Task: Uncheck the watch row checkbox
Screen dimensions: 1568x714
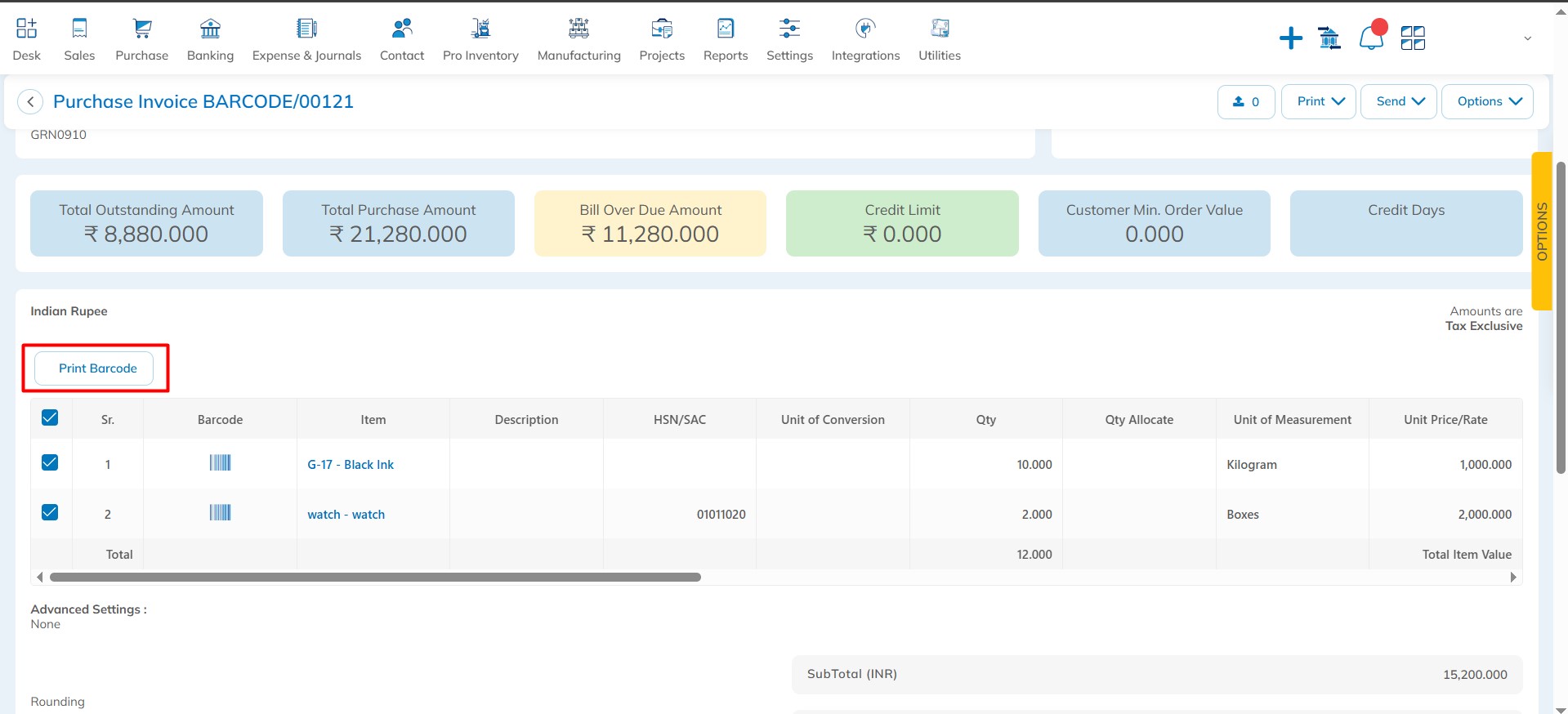Action: (x=50, y=512)
